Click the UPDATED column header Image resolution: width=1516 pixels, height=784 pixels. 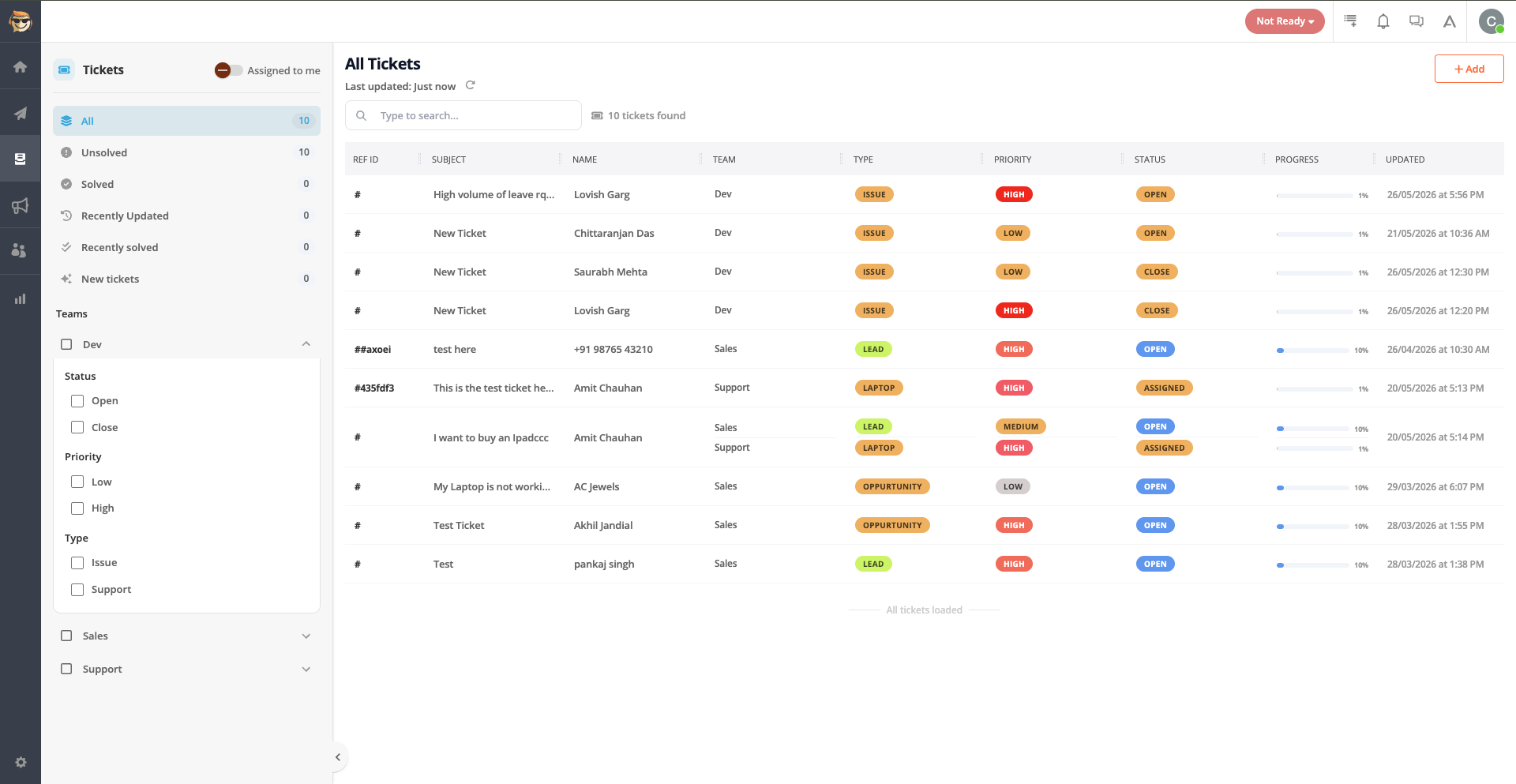[1405, 159]
